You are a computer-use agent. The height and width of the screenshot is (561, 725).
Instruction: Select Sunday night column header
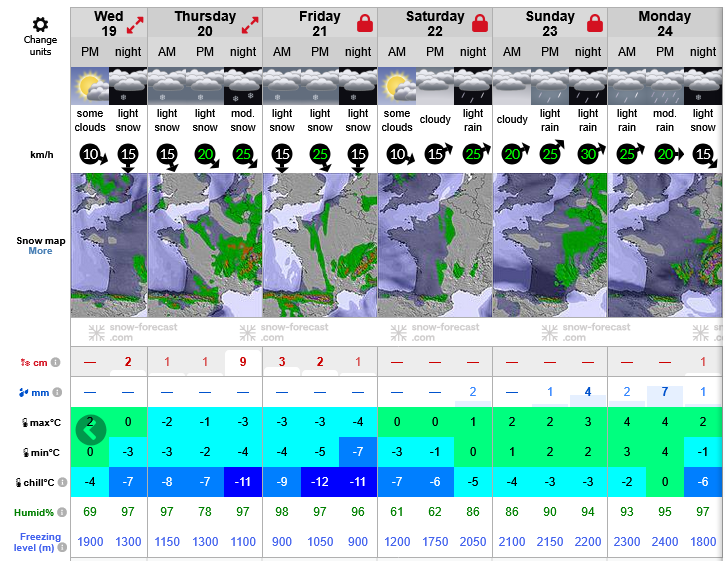588,52
